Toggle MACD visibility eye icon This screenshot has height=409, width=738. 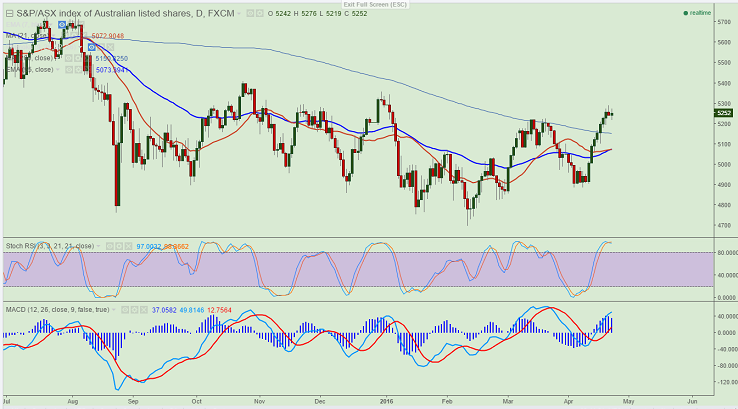coord(125,310)
